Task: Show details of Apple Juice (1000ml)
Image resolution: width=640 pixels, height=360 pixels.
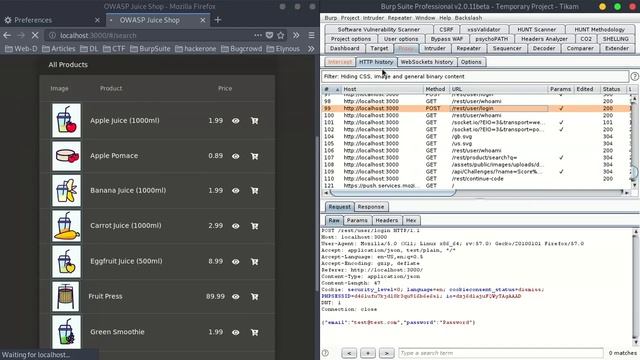Action: click(x=236, y=121)
